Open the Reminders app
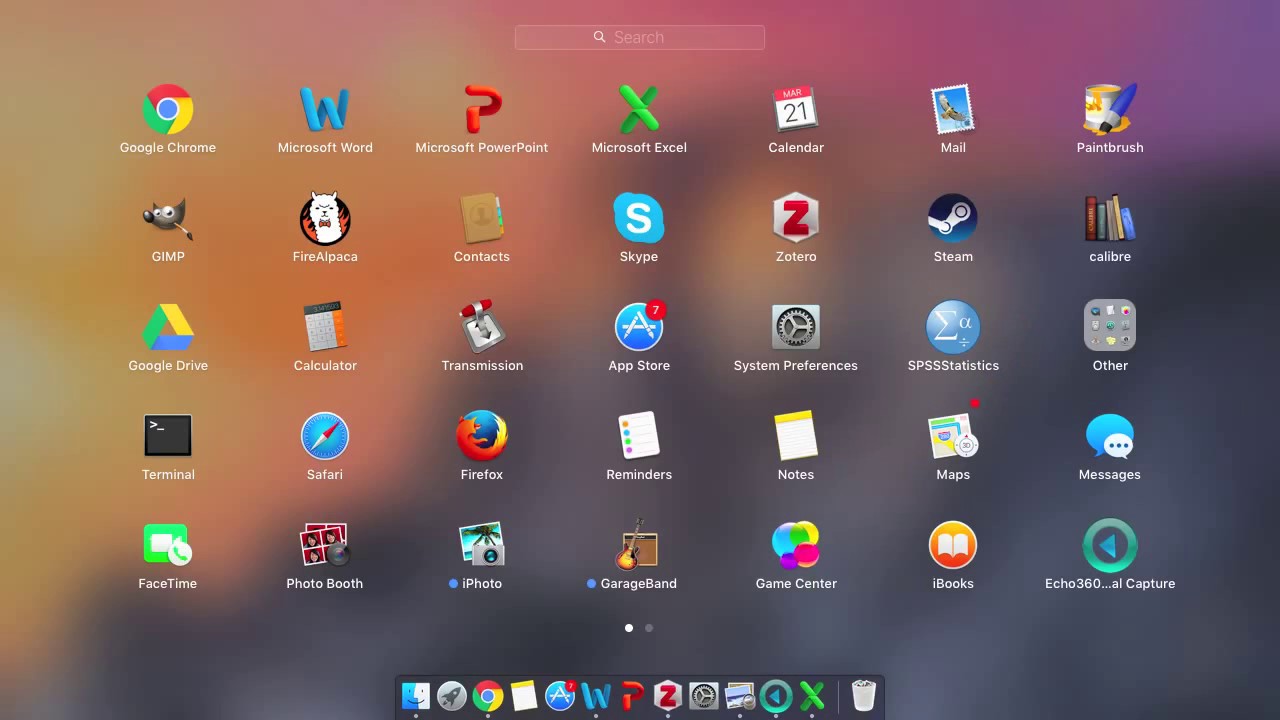 point(639,437)
